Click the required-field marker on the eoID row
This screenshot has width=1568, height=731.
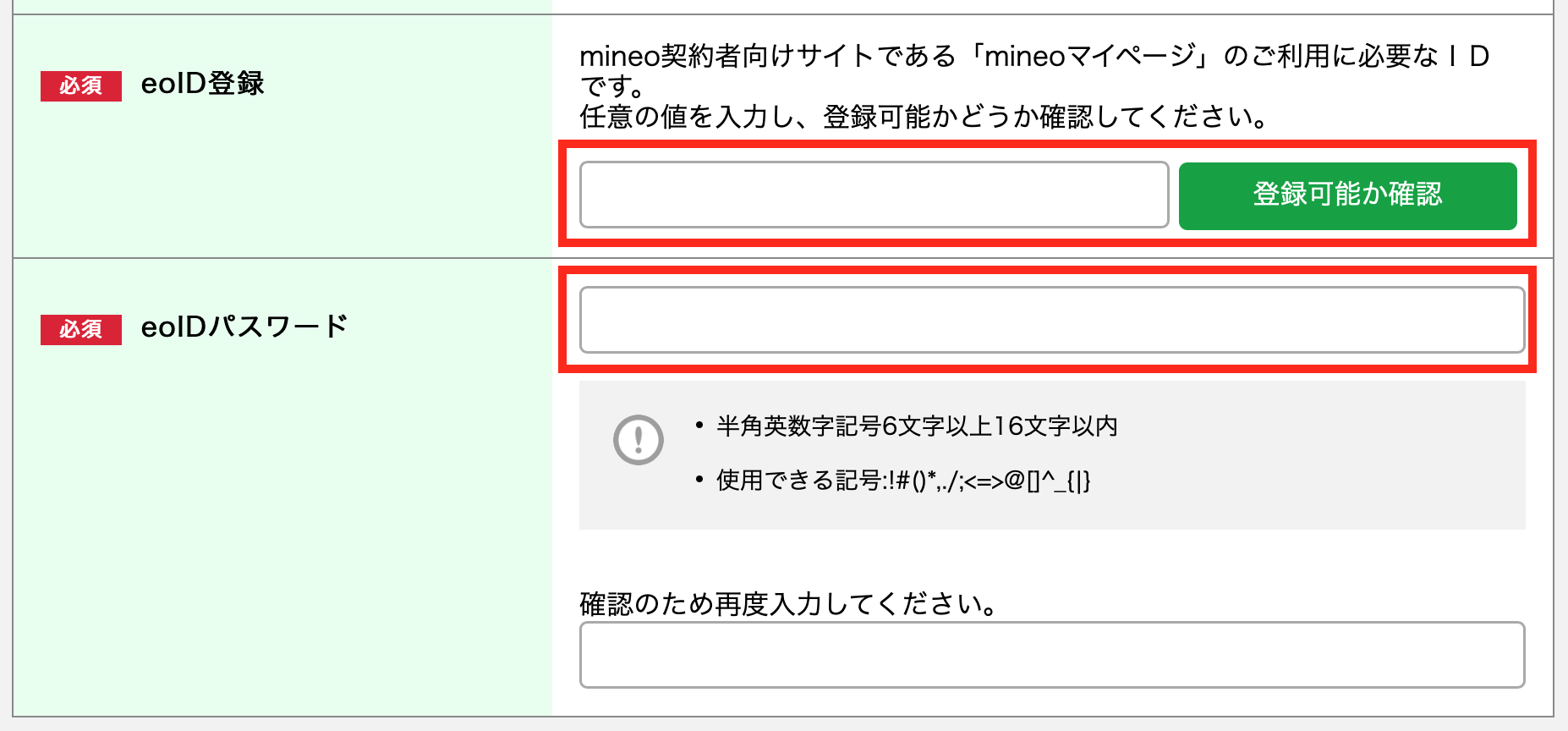pyautogui.click(x=80, y=85)
